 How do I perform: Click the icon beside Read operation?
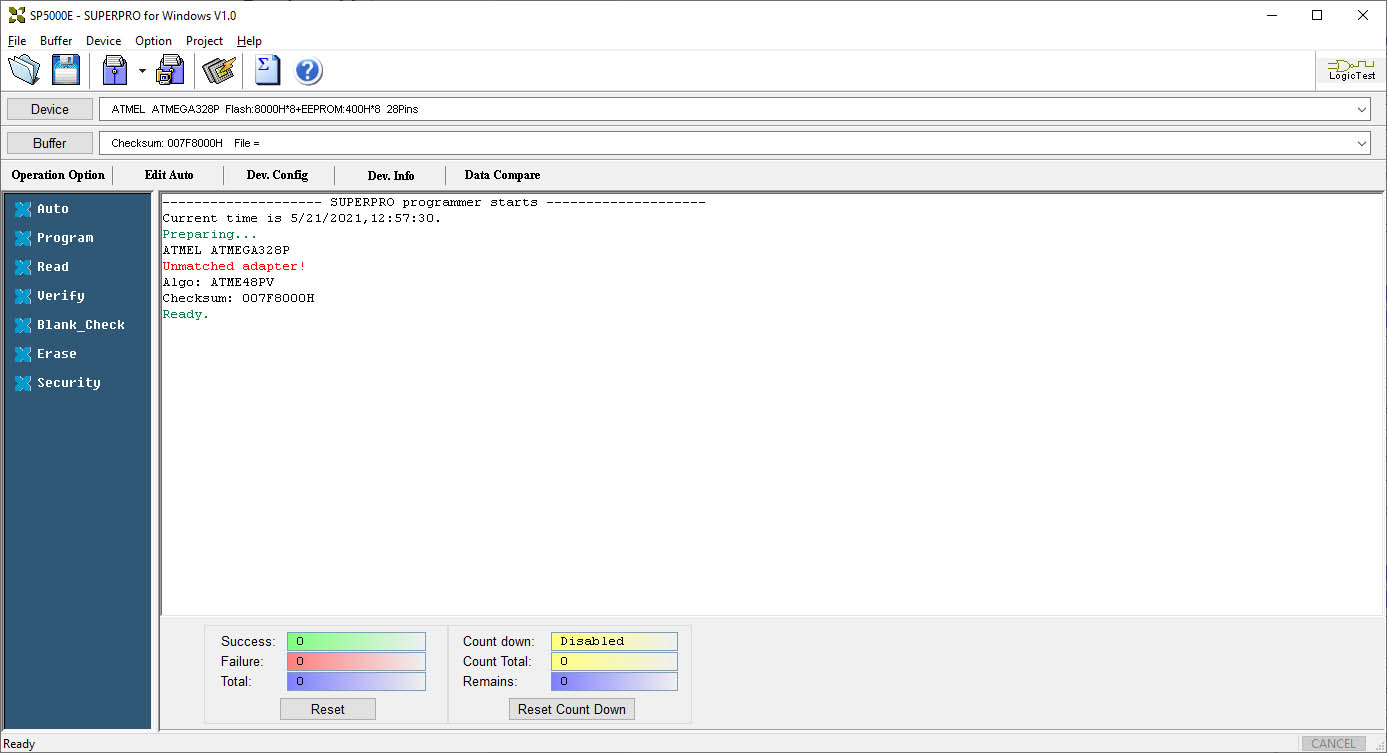[23, 267]
